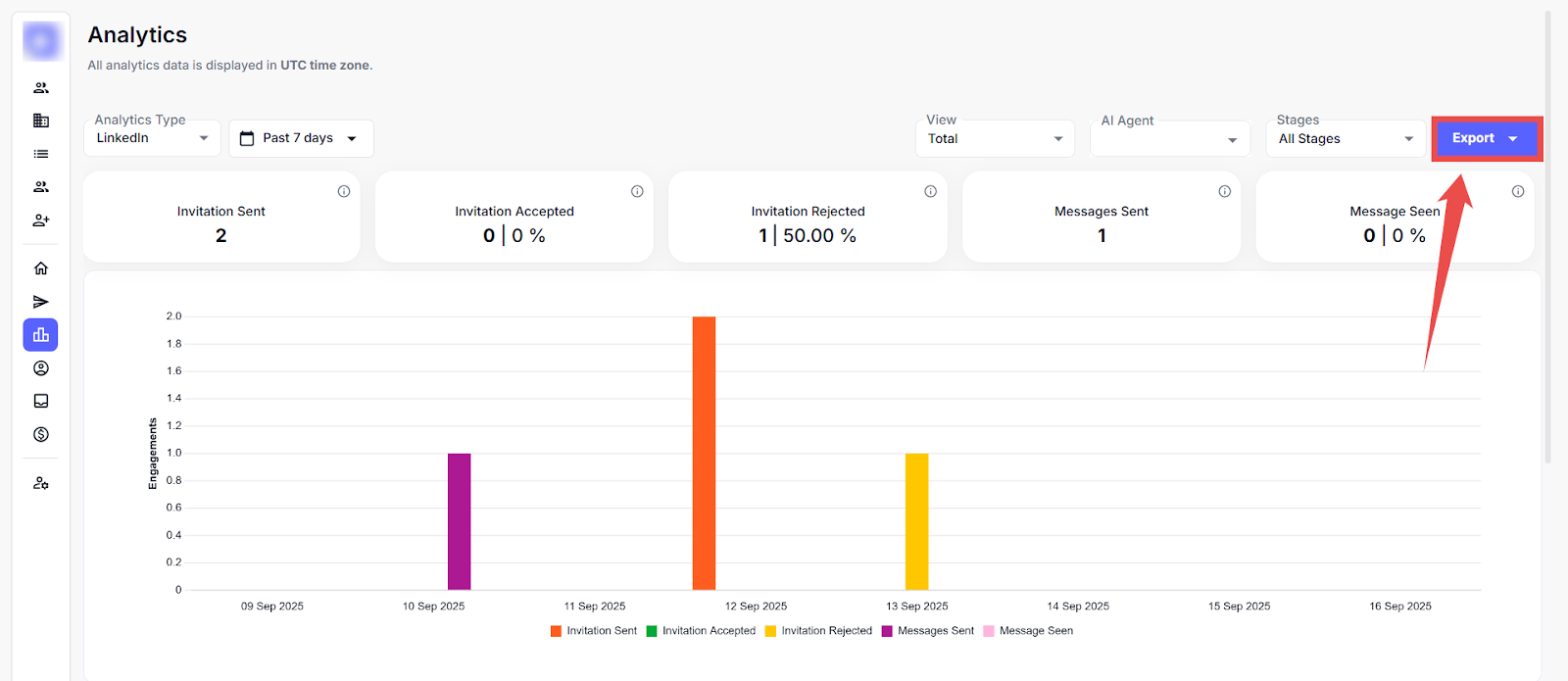
Task: Click the info icon on Messages Sent card
Action: point(1224,191)
